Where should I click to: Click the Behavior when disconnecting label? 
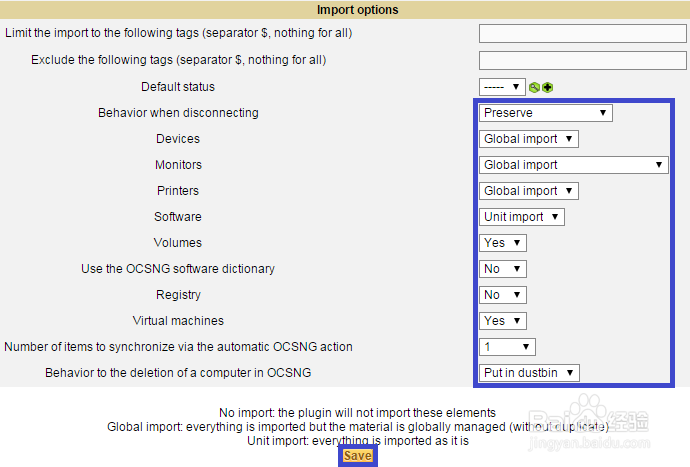coord(178,113)
